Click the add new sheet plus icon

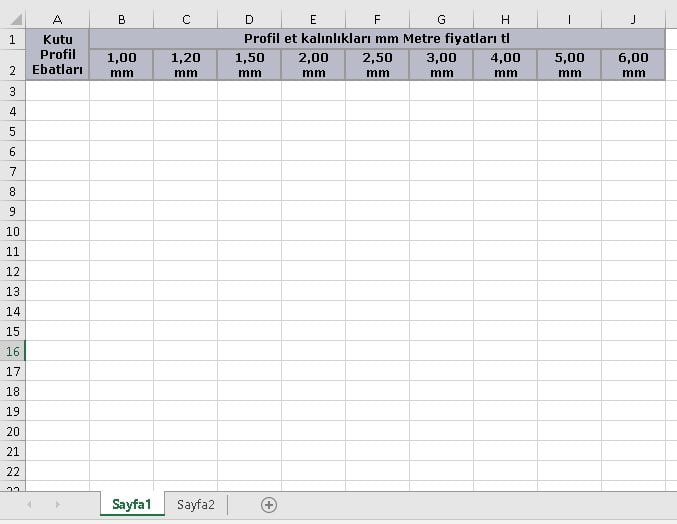pos(269,505)
